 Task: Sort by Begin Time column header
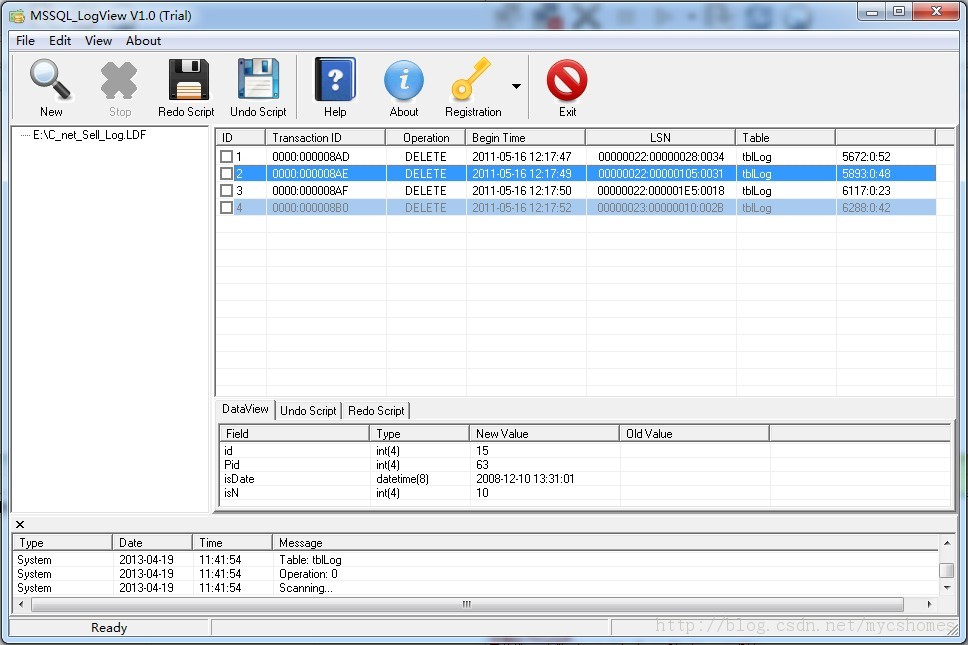coord(525,138)
